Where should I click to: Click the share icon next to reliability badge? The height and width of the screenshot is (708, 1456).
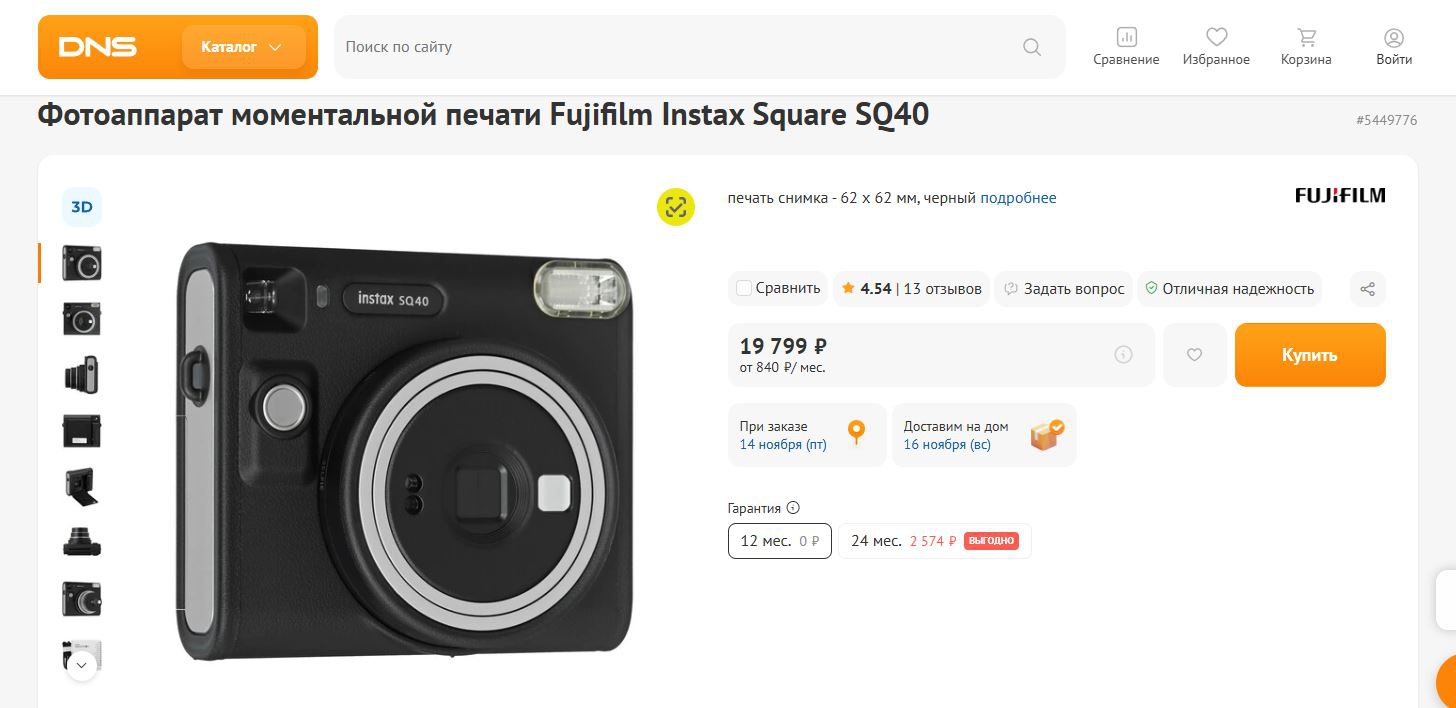point(1368,289)
